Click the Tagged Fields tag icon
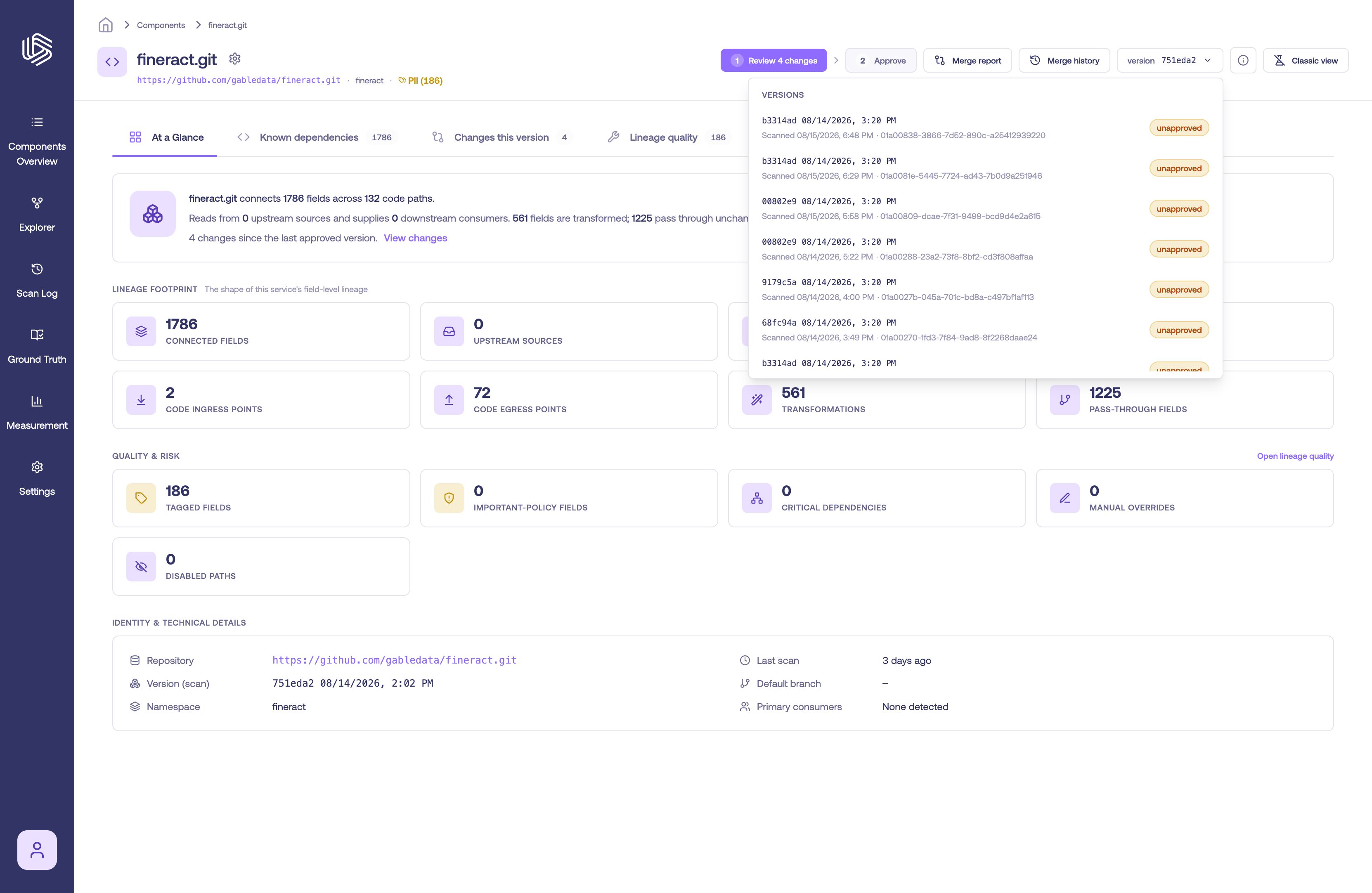The width and height of the screenshot is (1372, 893). click(x=141, y=498)
